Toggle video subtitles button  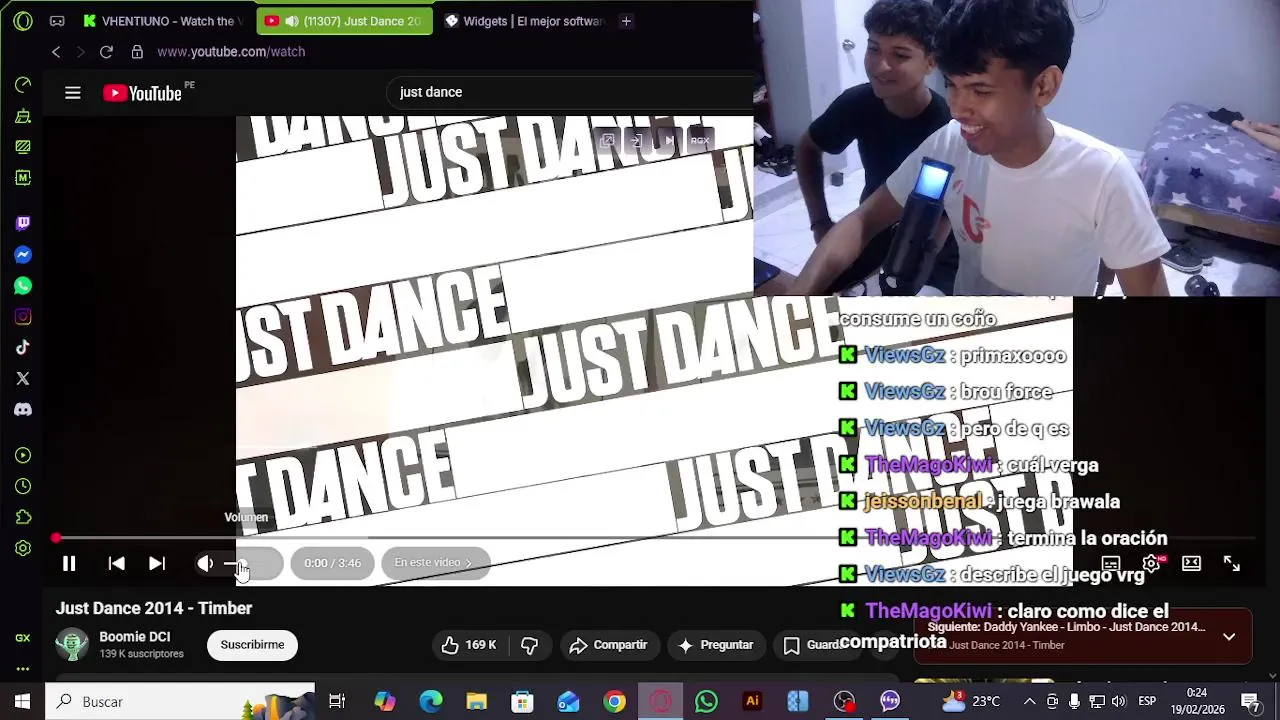[x=1110, y=564]
